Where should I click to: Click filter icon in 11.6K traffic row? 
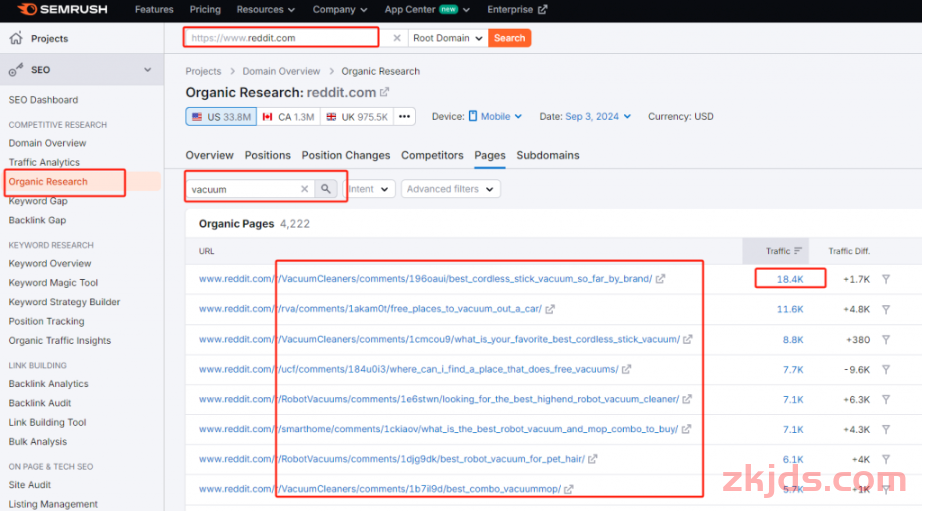(x=886, y=309)
